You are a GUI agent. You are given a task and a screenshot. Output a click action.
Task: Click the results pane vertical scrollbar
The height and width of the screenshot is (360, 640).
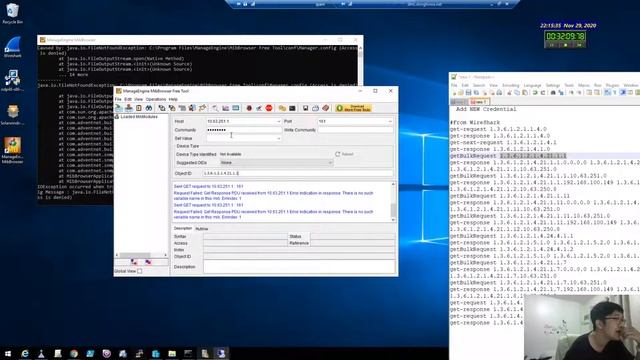[x=393, y=202]
